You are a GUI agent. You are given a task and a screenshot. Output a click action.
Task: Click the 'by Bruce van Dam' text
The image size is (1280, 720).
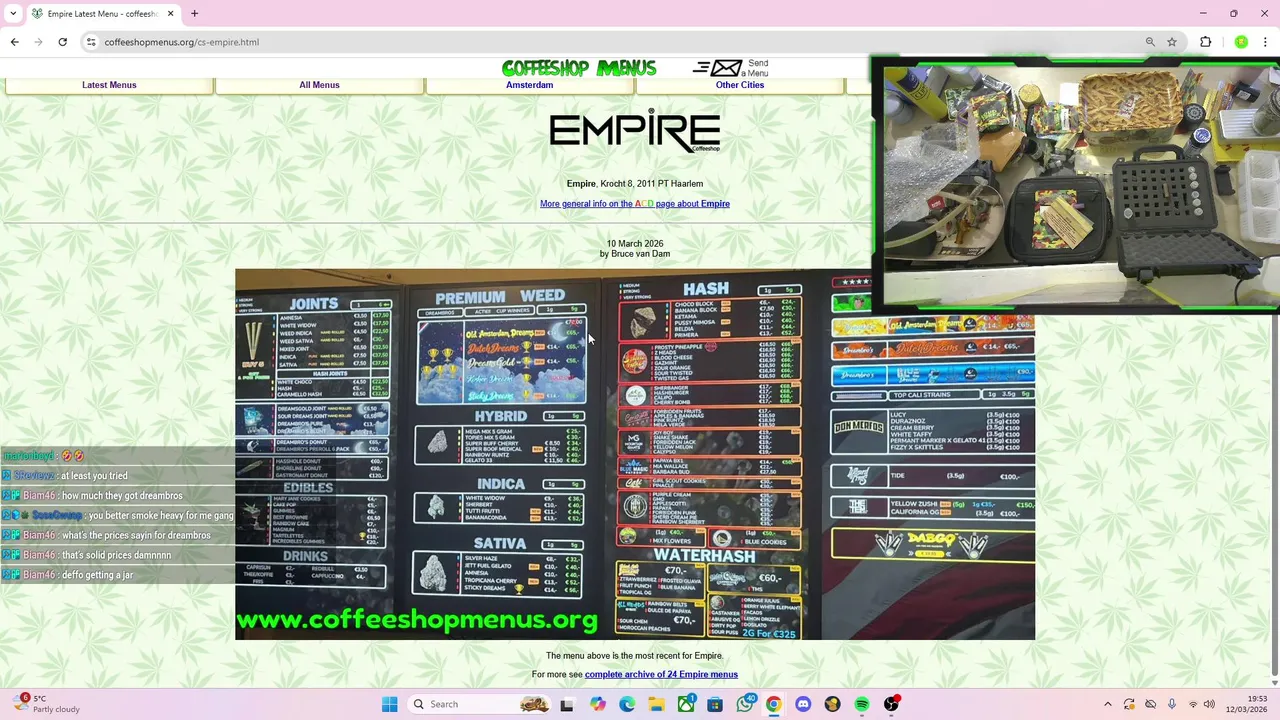635,254
